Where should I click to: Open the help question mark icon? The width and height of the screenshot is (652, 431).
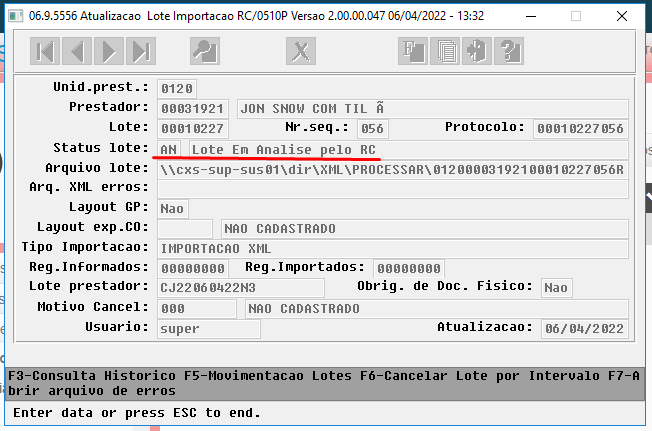509,51
